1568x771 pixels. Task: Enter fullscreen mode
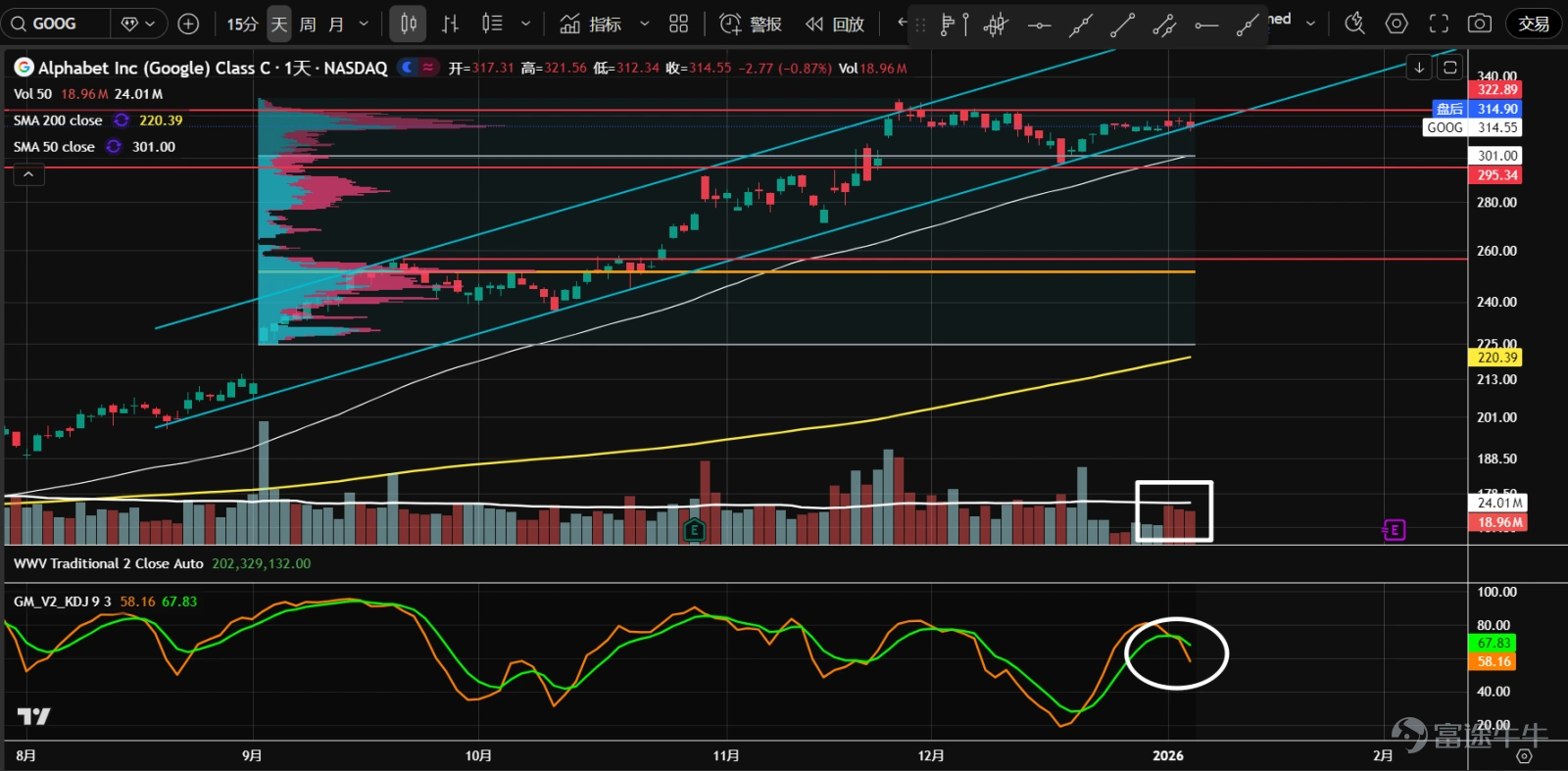pos(1439,24)
